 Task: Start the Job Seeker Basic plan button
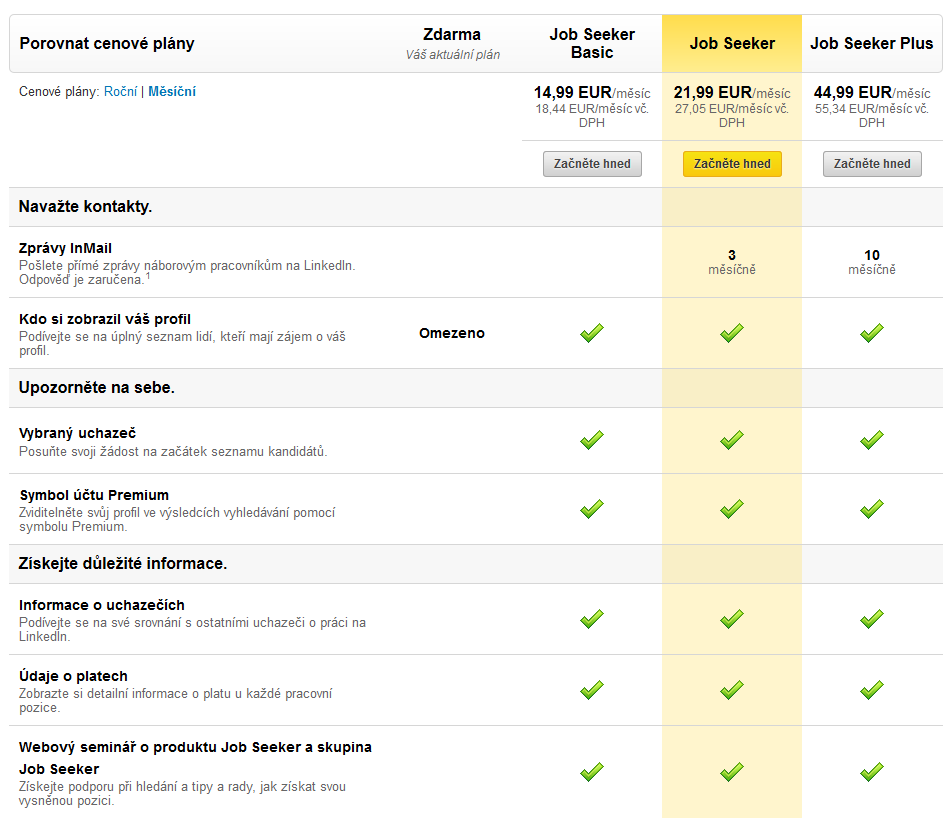tap(592, 164)
